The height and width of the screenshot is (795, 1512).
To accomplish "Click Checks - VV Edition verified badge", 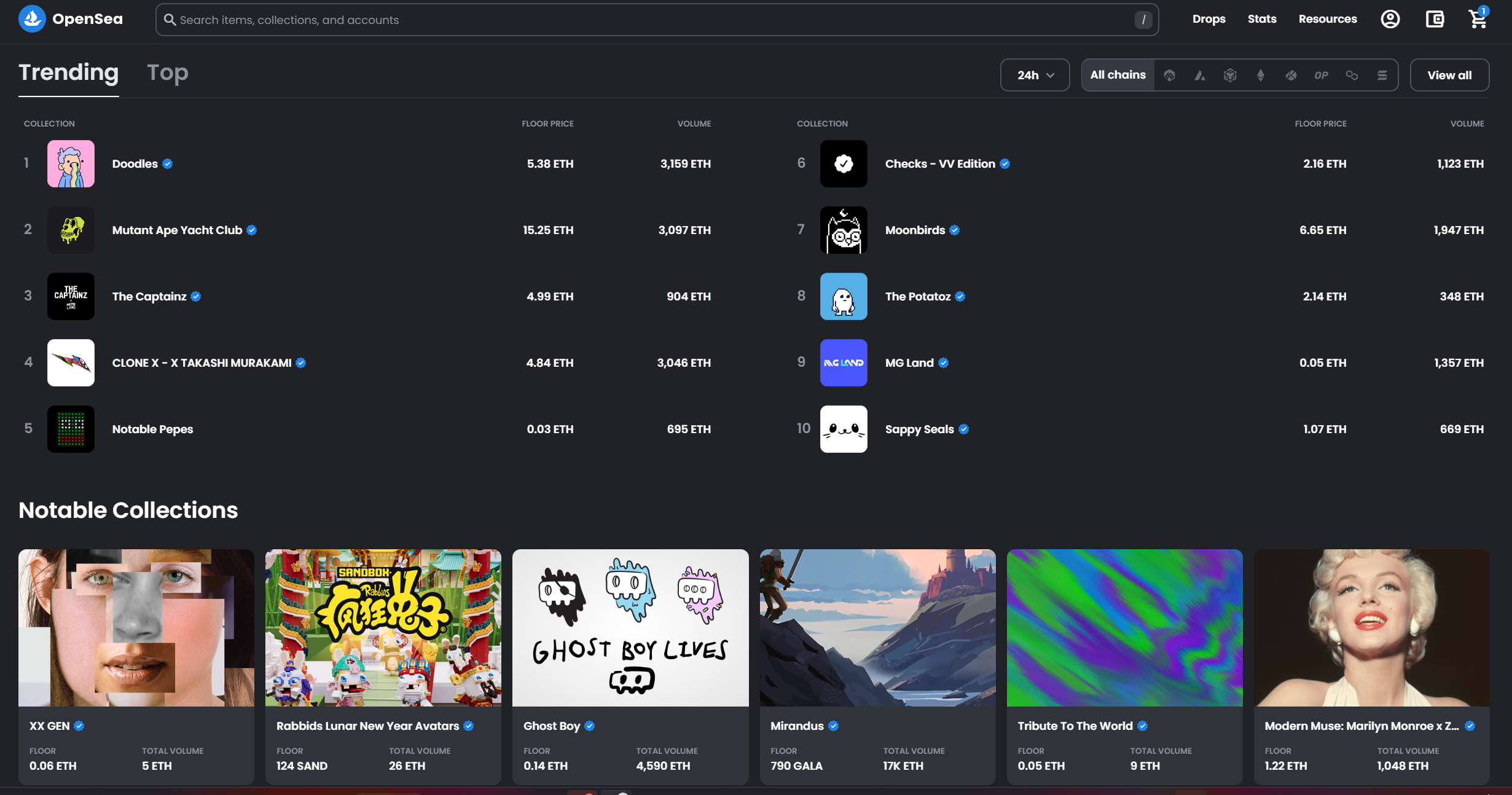I will tap(1005, 164).
